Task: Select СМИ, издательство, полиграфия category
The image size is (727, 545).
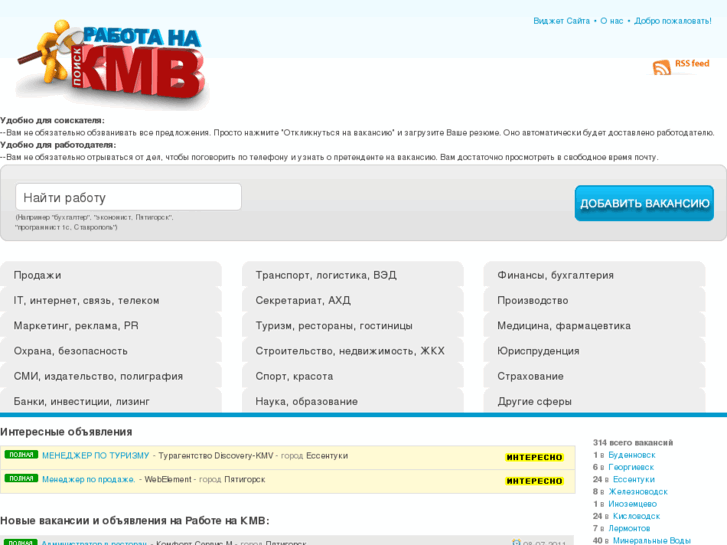Action: pyautogui.click(x=111, y=376)
